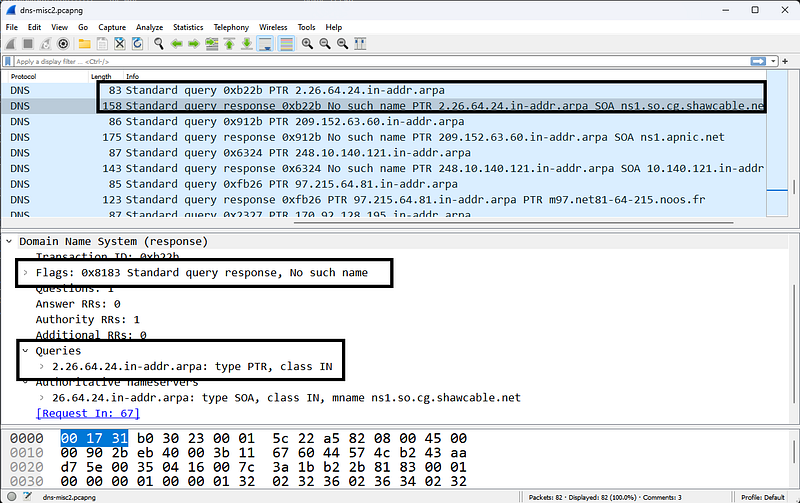This screenshot has height=503, width=800.
Task: Open a capture file via folder icon
Action: (85, 44)
